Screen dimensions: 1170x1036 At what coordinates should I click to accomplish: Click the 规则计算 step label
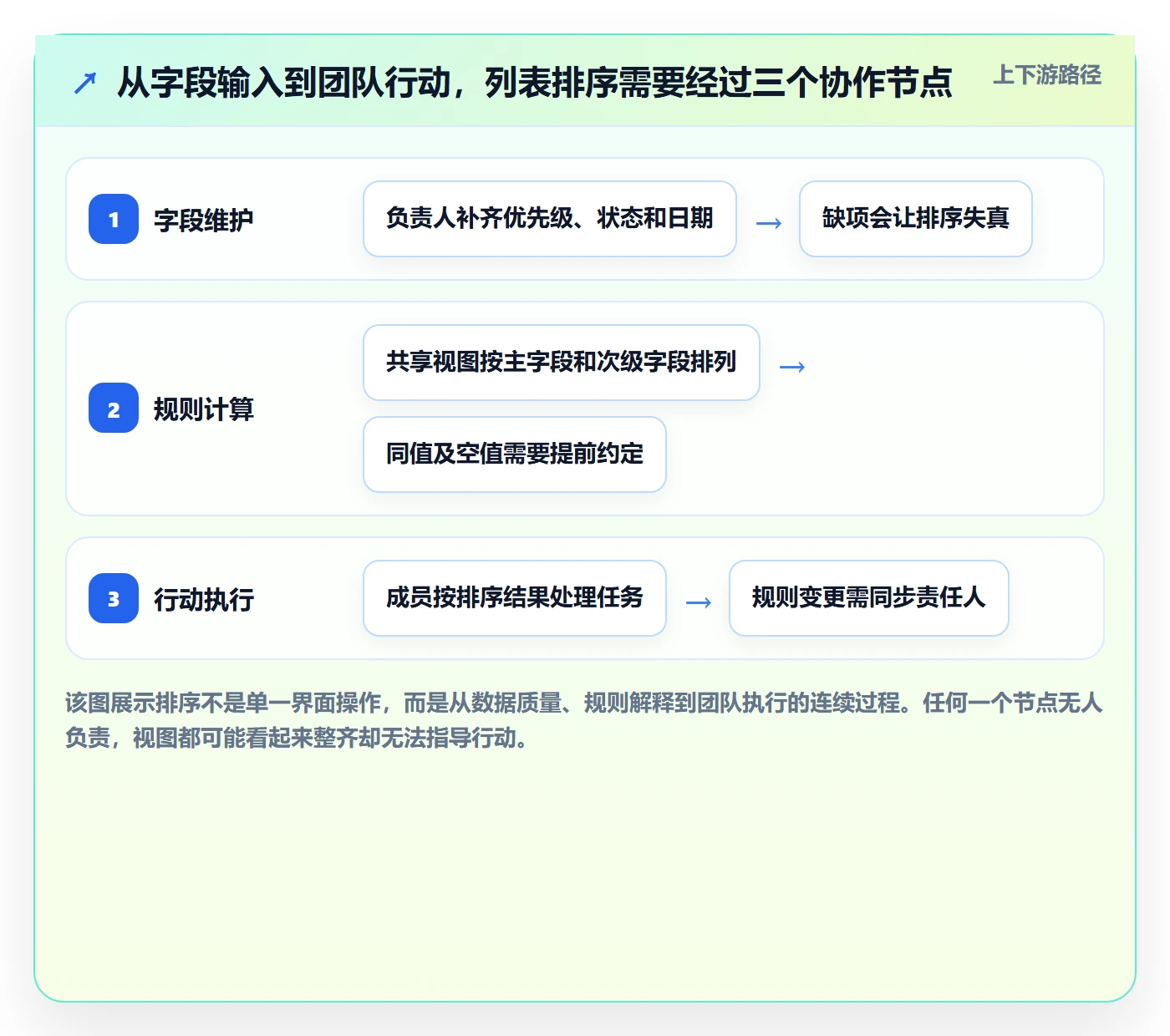coord(204,409)
